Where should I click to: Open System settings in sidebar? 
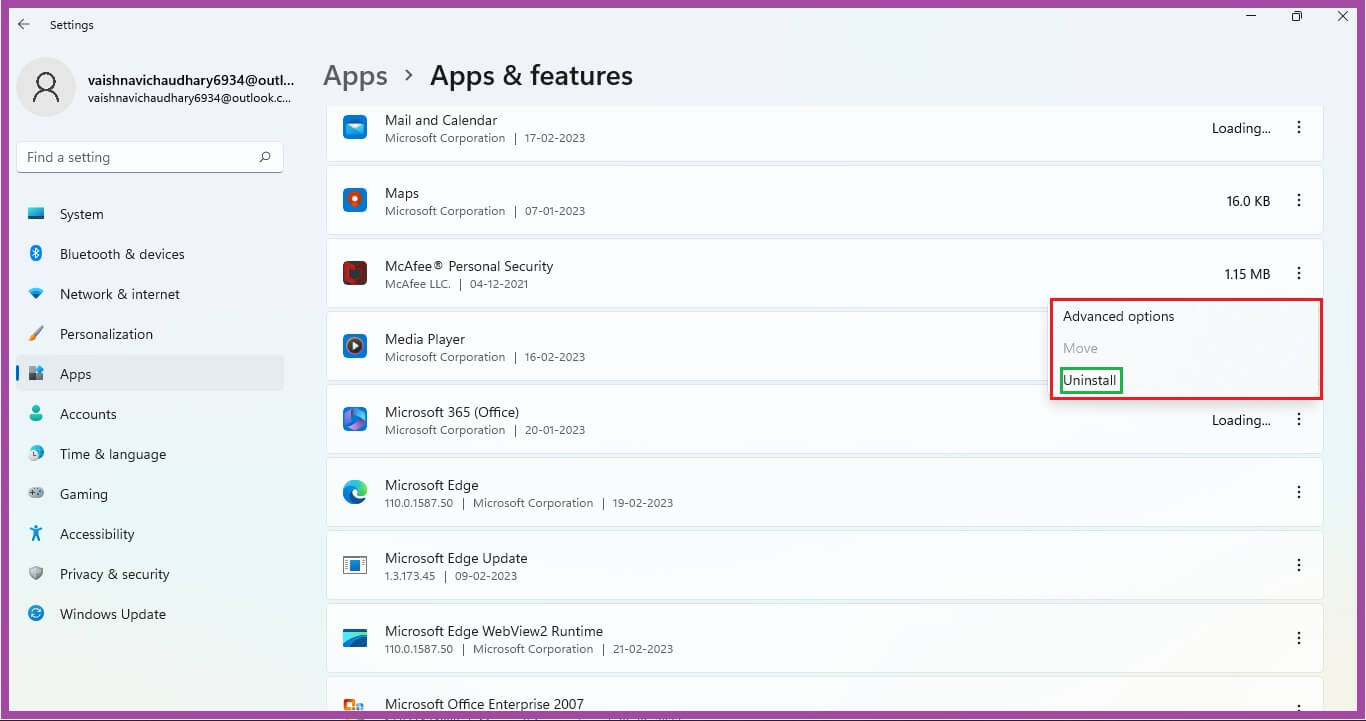coord(150,214)
